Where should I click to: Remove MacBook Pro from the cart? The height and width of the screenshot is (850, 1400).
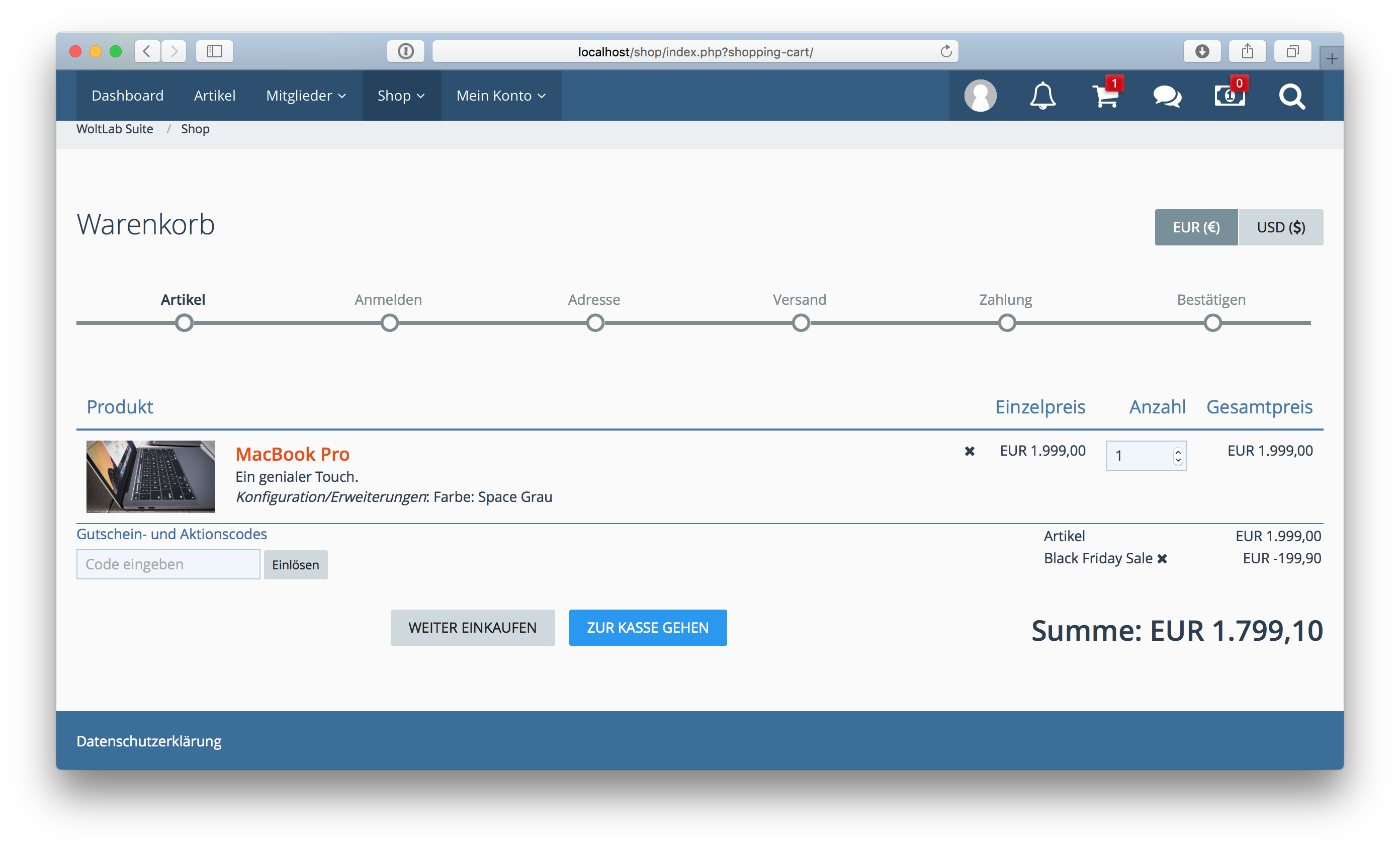click(969, 452)
